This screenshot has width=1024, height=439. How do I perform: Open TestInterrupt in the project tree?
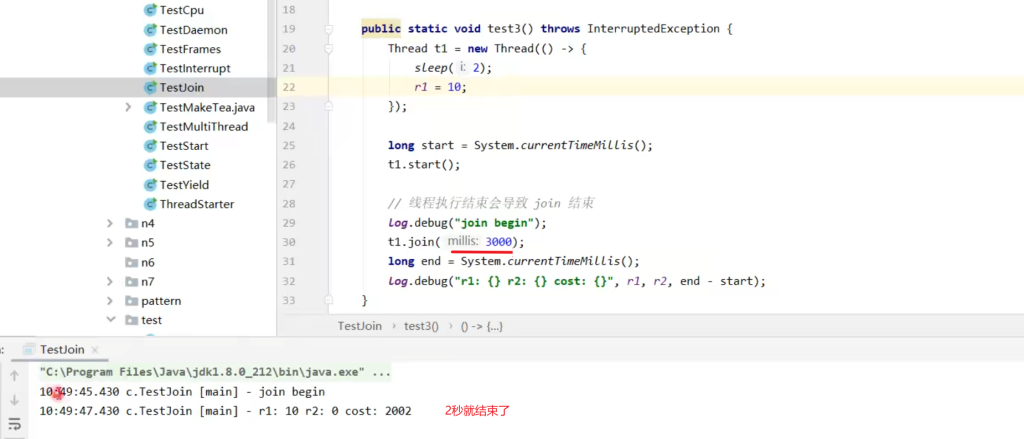click(194, 68)
